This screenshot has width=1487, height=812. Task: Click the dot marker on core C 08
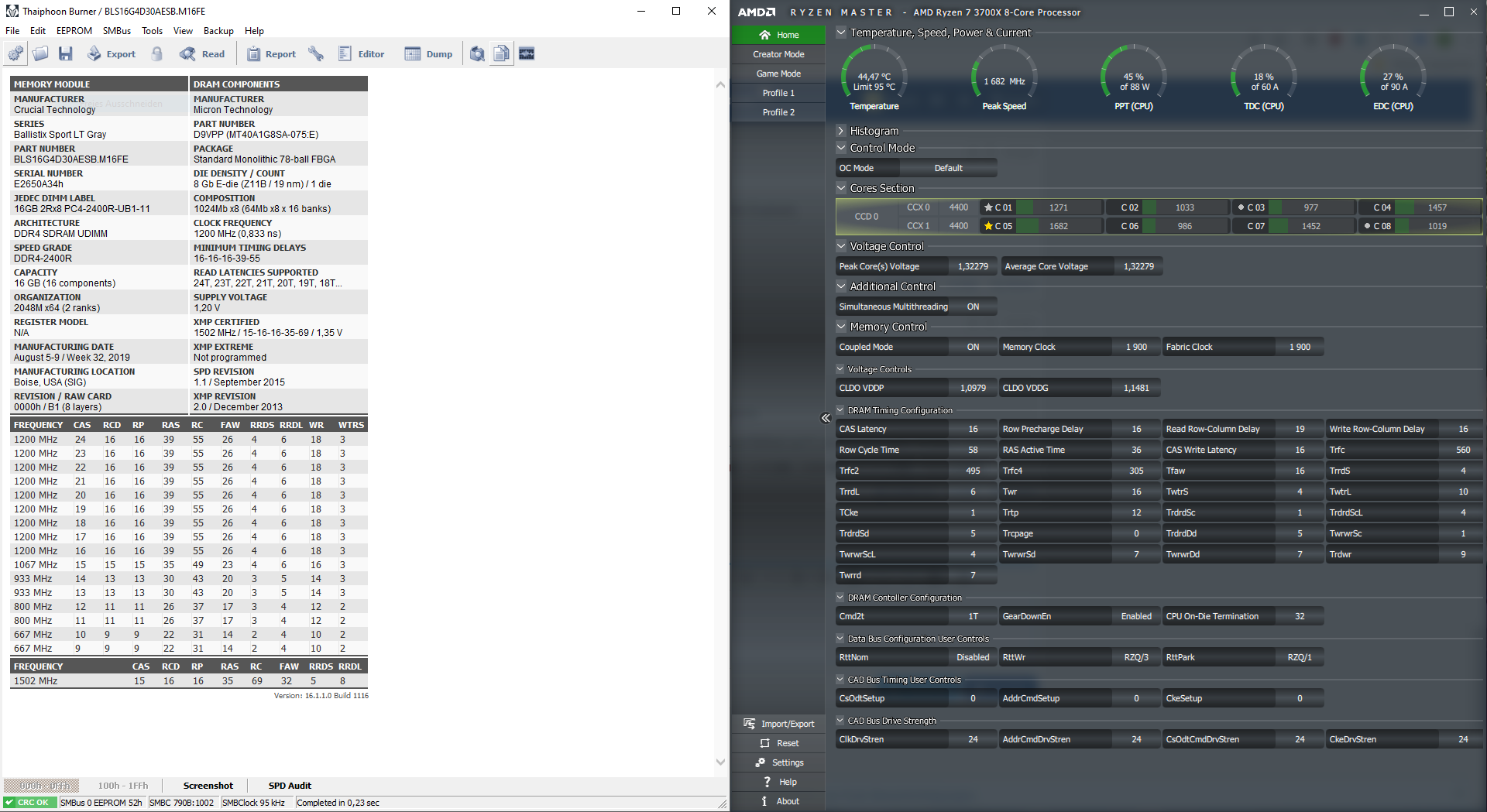click(x=1367, y=226)
